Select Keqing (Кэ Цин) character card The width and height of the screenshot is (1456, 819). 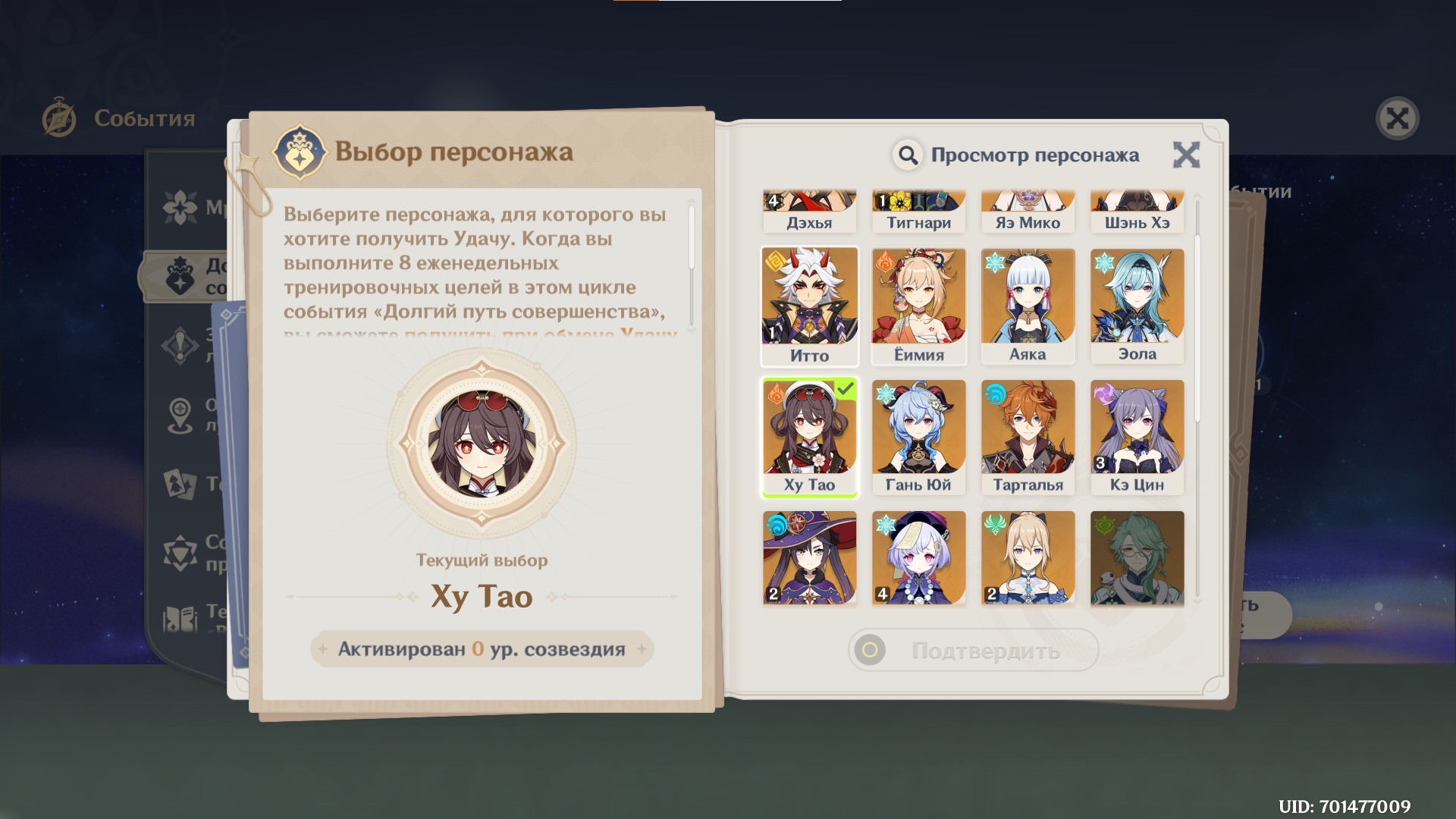[x=1137, y=438]
